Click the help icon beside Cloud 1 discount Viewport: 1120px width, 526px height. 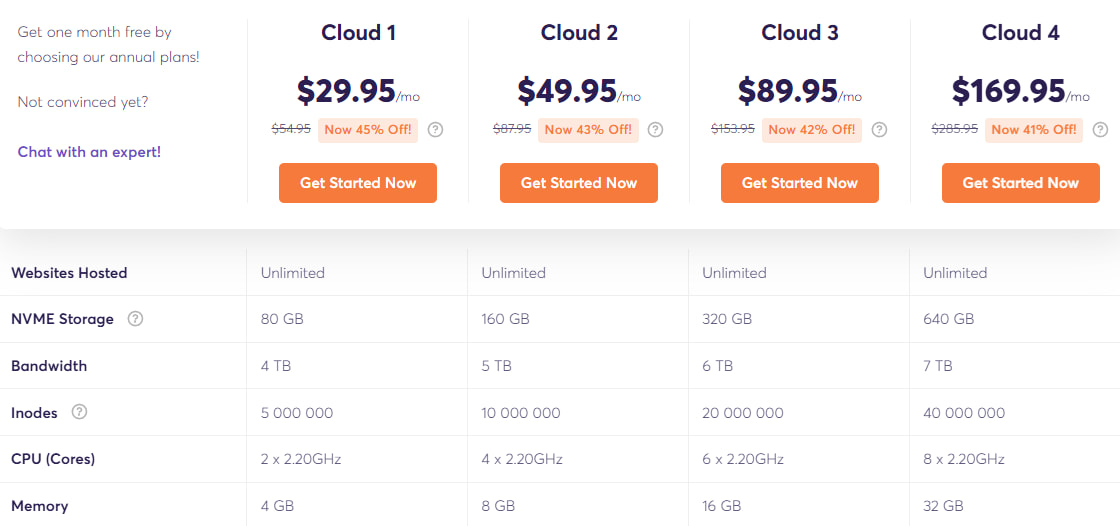(x=435, y=130)
